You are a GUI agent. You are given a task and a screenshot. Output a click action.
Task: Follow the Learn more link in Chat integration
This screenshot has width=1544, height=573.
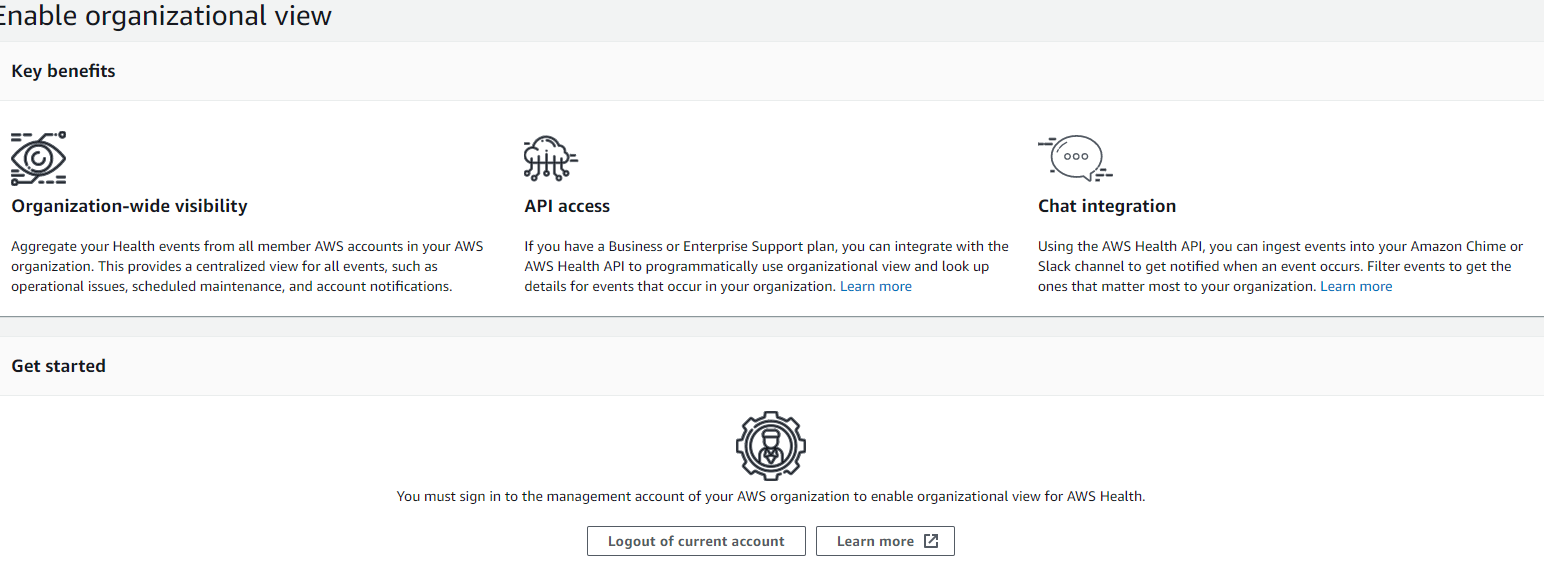click(1356, 286)
